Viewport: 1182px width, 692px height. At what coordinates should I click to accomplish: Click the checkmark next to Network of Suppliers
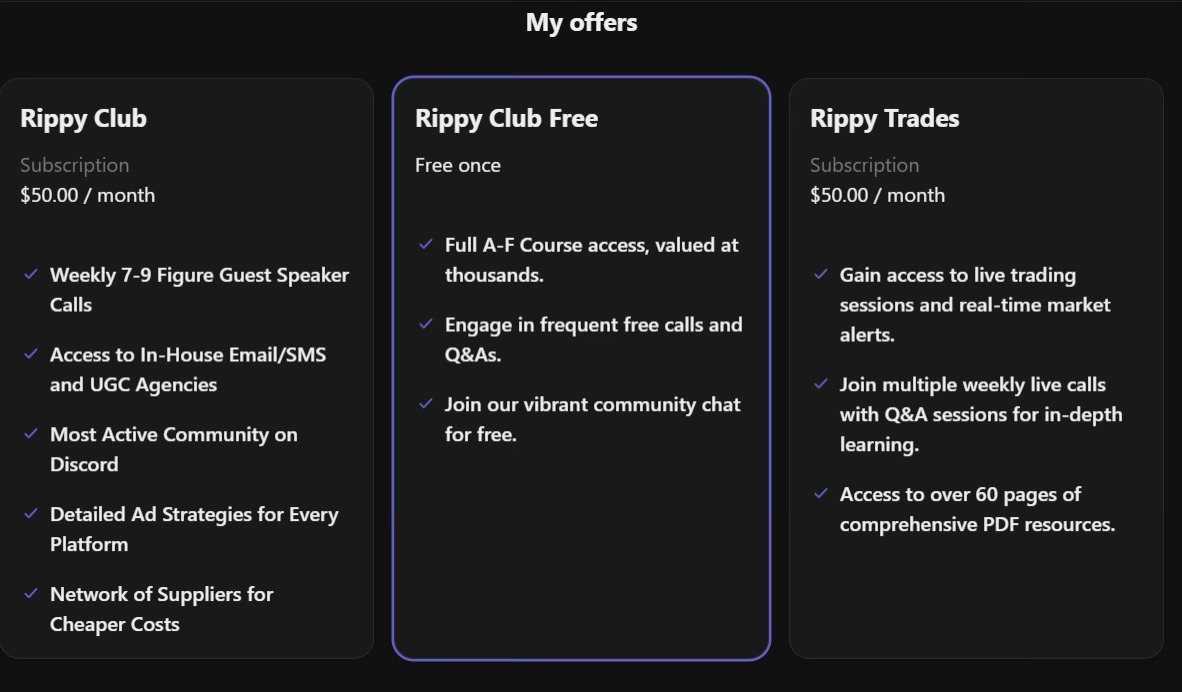tap(31, 594)
